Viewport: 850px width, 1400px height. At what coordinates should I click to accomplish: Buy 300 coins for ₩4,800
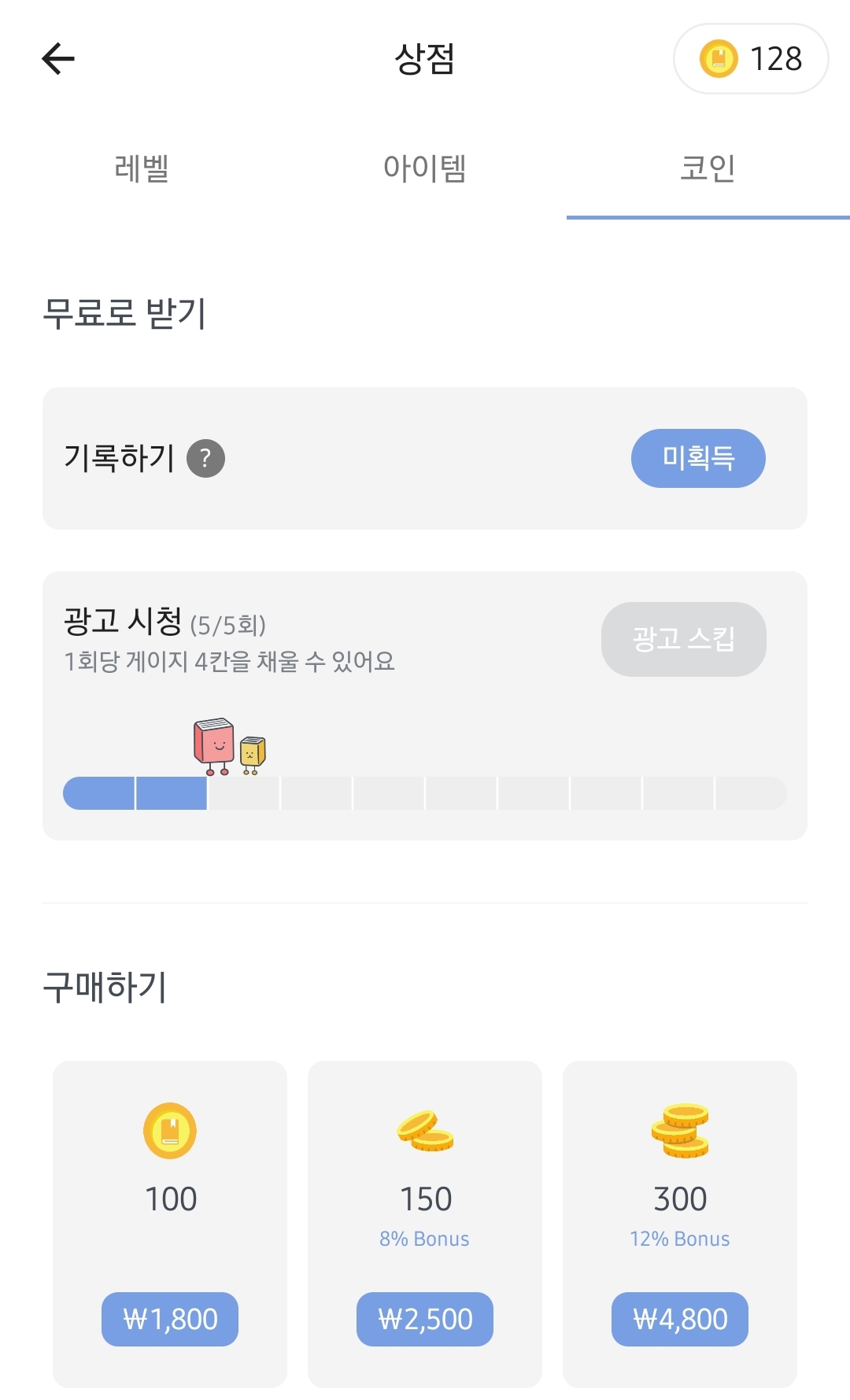(680, 1319)
